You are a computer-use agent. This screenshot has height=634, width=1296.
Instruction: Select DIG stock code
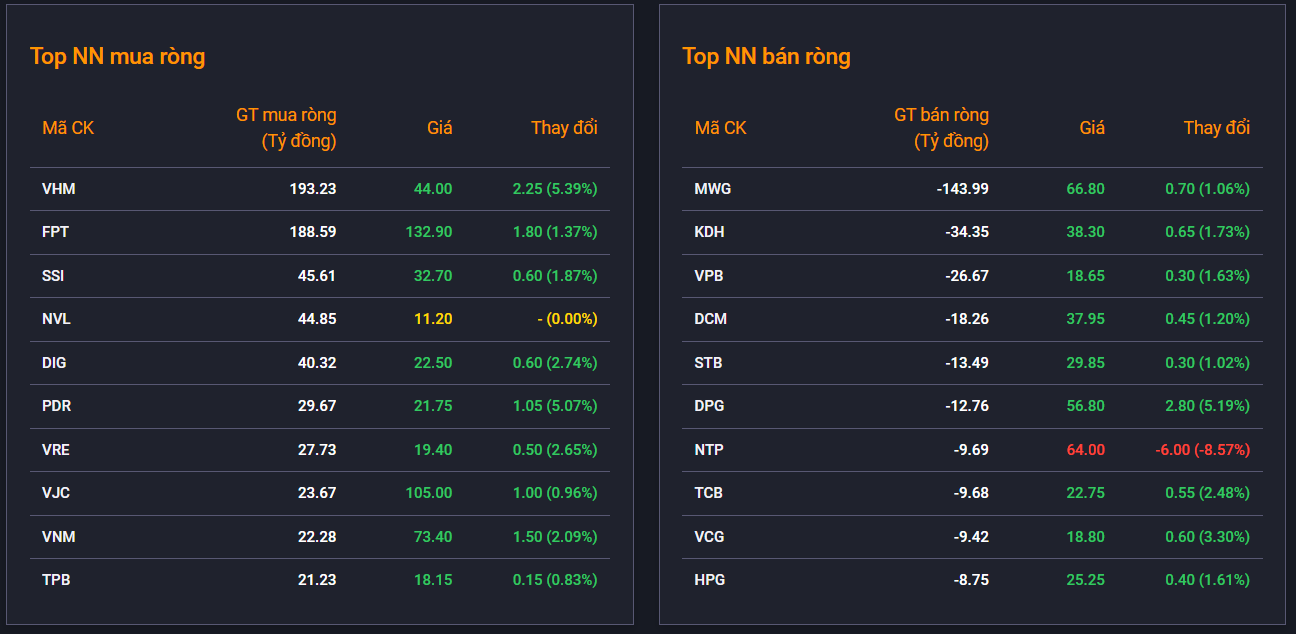click(54, 363)
